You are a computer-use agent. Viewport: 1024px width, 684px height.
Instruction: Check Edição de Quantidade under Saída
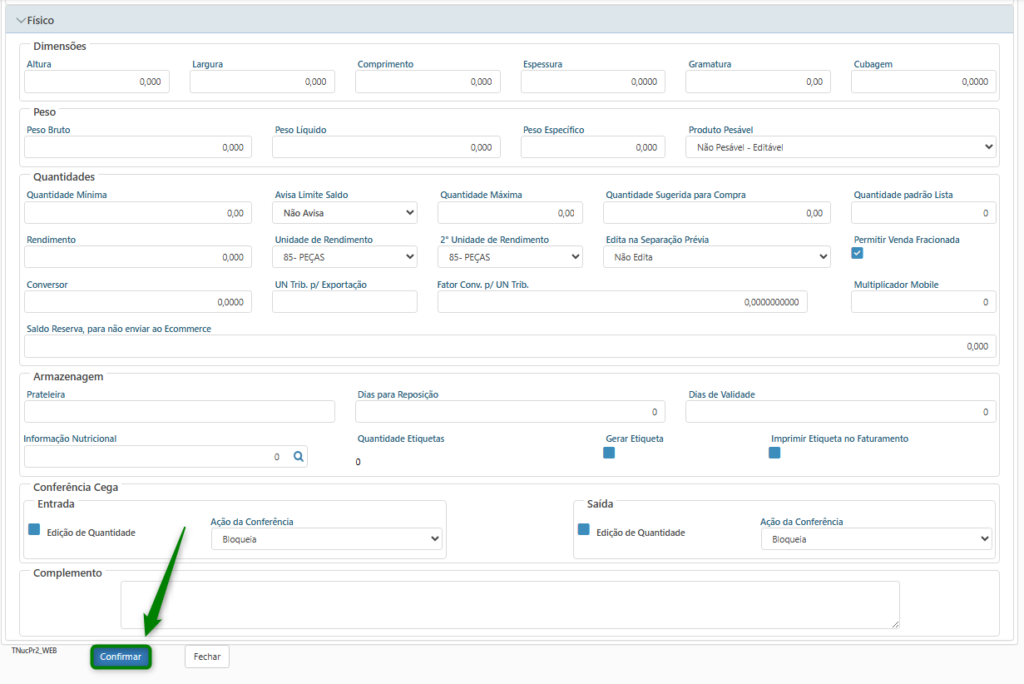(584, 530)
